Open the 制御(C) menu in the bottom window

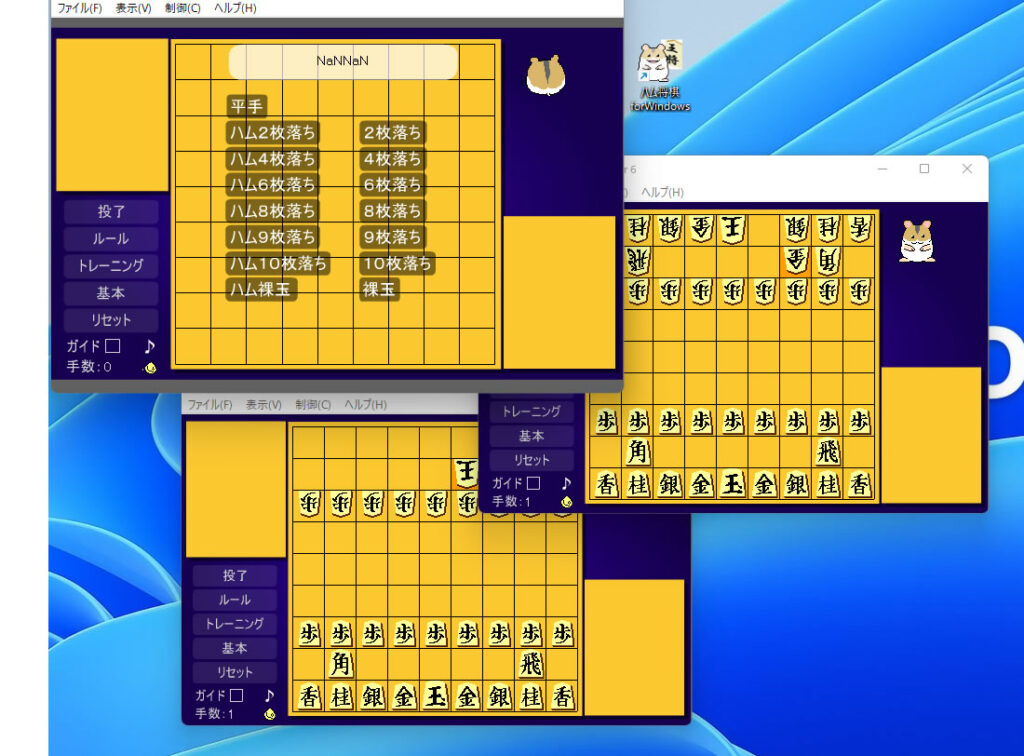click(312, 405)
